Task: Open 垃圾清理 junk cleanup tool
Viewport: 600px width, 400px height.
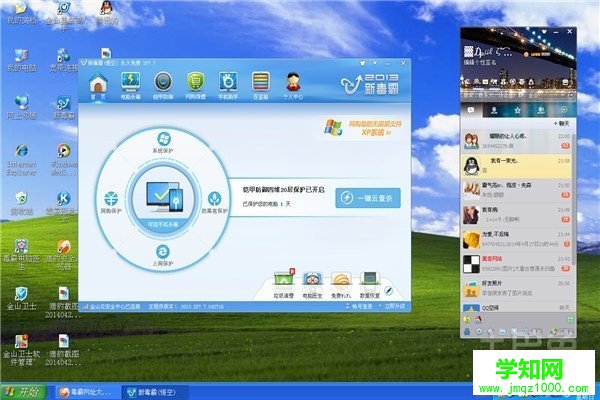Action: 284,285
